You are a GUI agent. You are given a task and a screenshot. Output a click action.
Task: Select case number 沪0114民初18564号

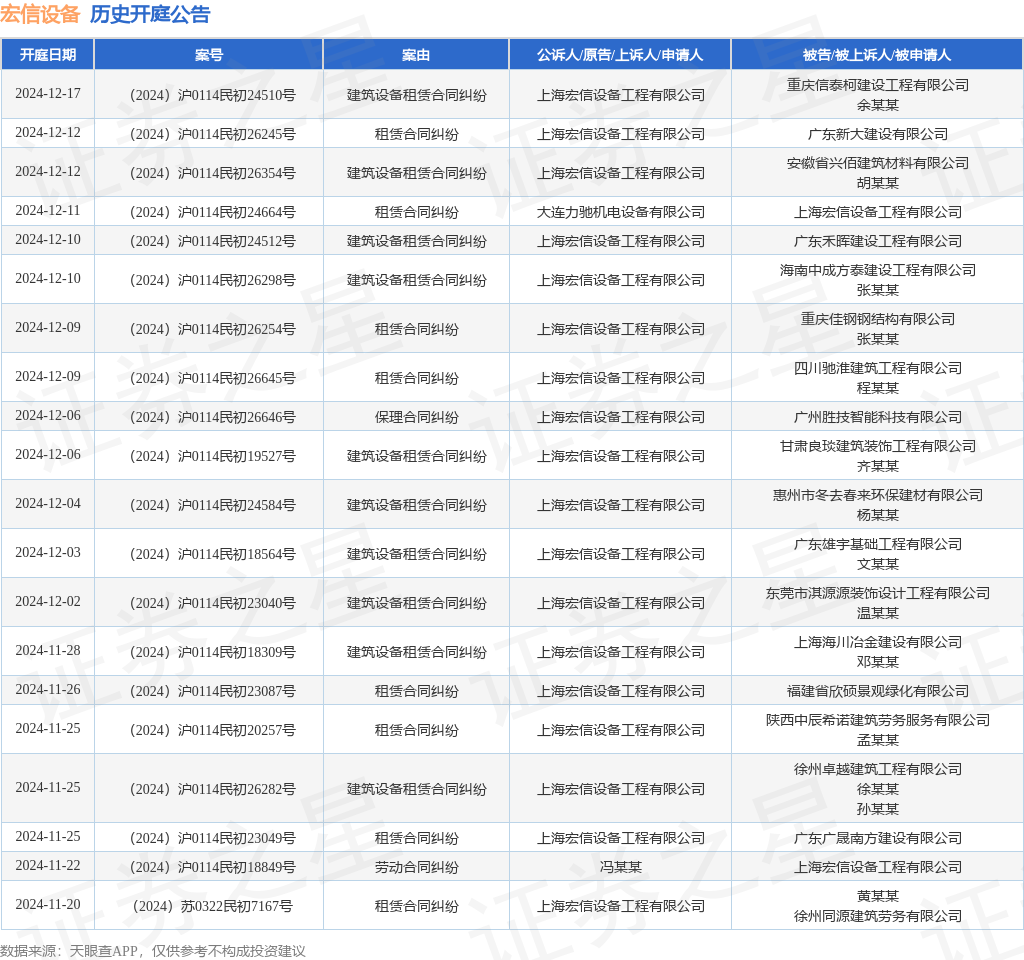click(213, 554)
